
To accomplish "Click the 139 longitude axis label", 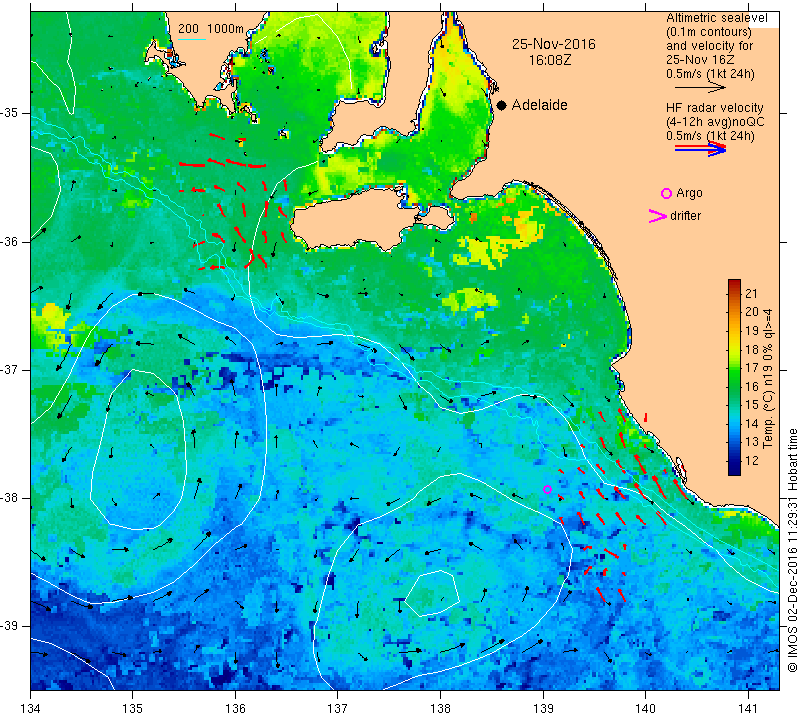I will 543,709.
